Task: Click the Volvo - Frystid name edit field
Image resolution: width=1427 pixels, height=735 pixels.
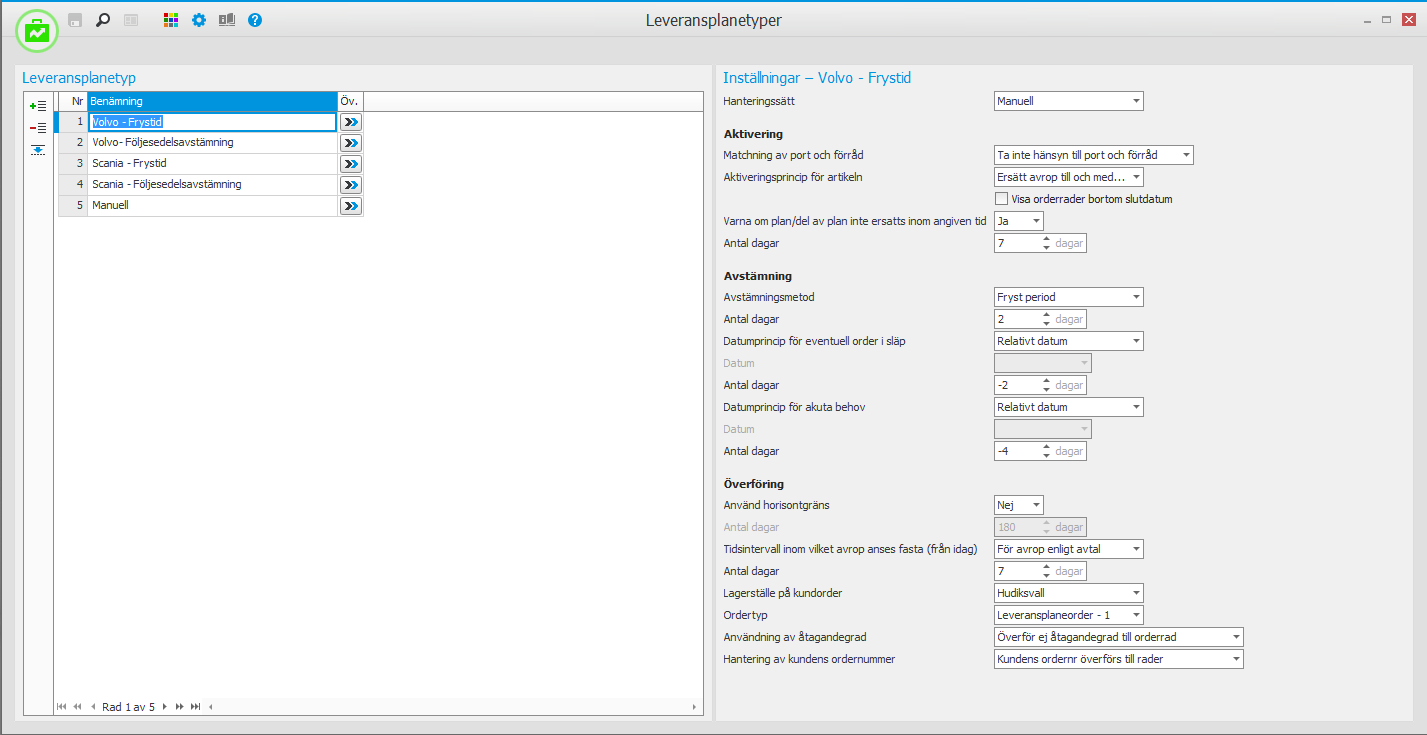Action: pyautogui.click(x=212, y=122)
